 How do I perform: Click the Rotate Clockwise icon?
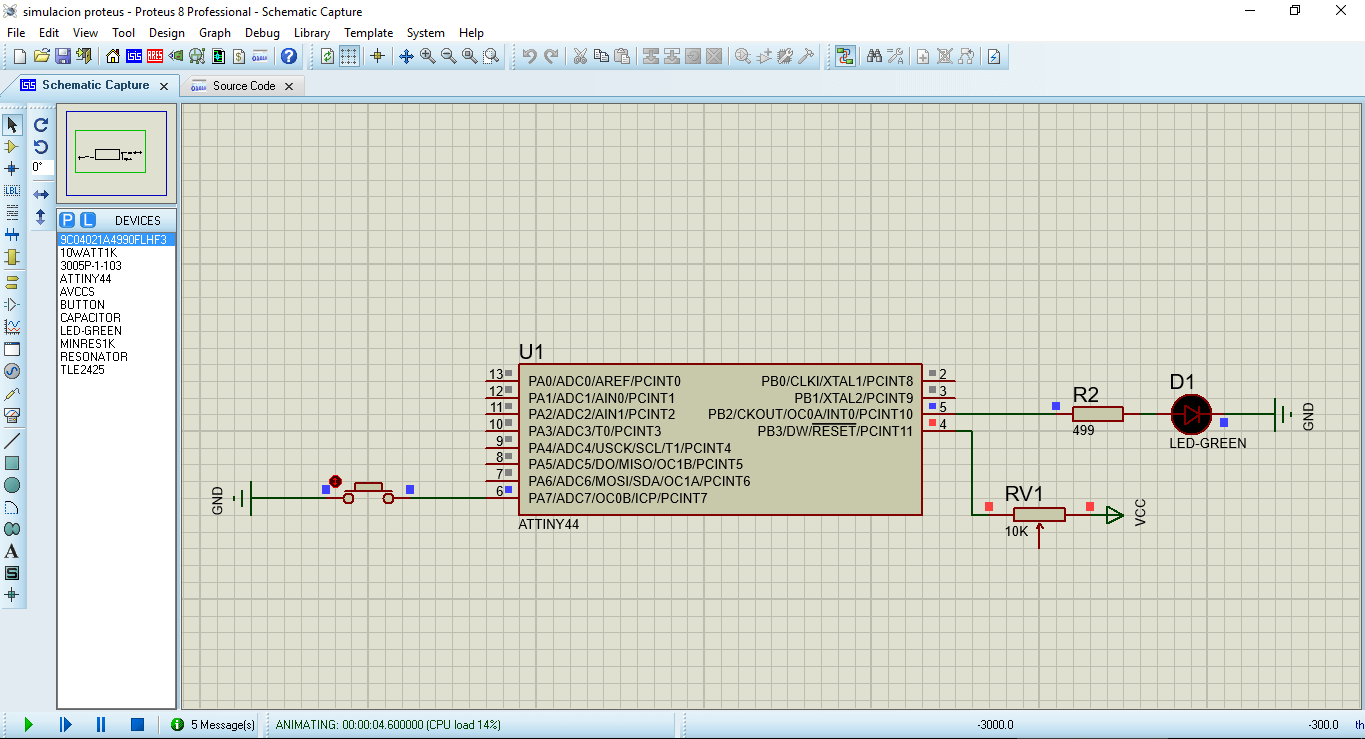coord(41,125)
